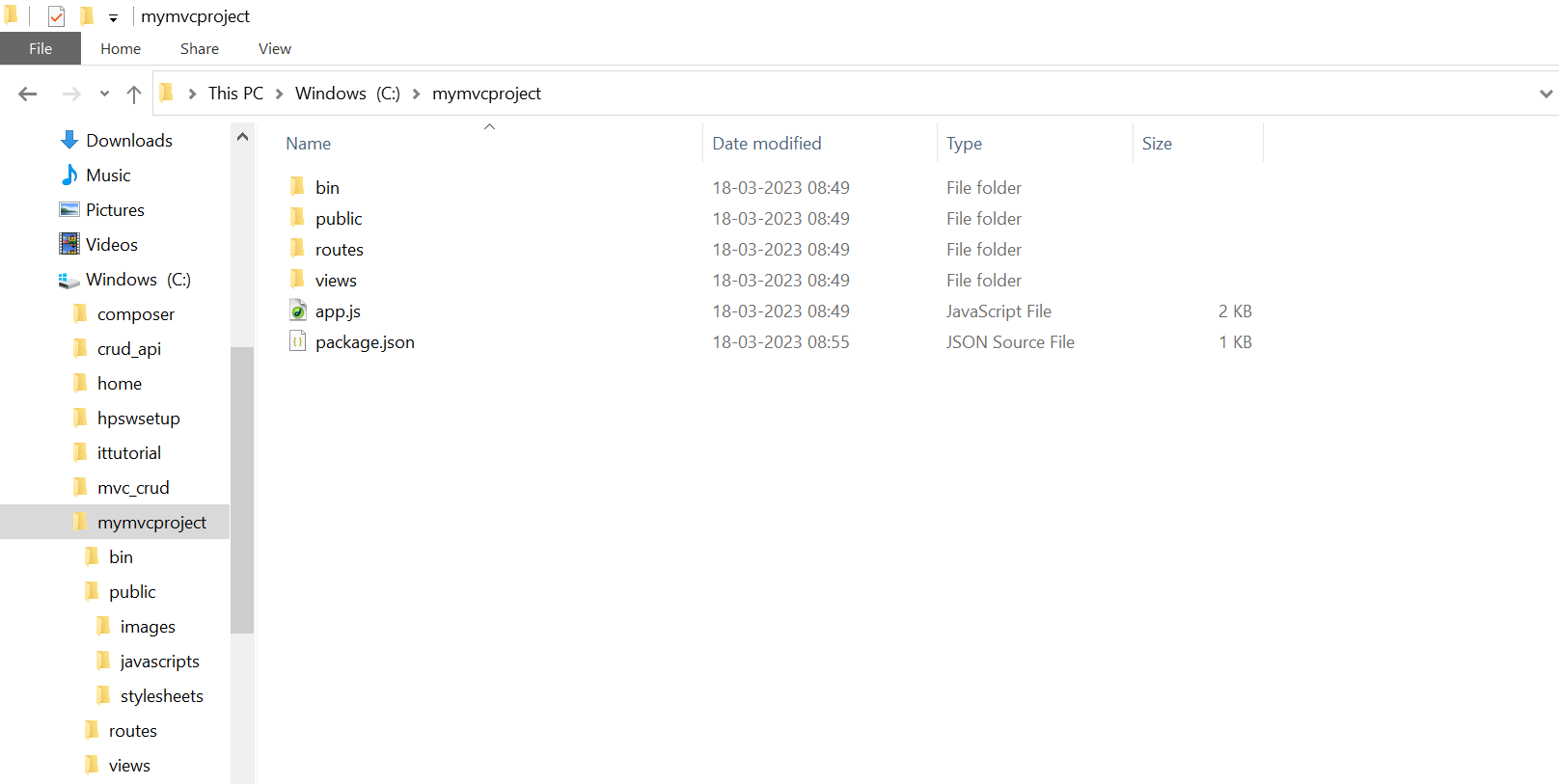Viewport: 1559px width, 784px height.
Task: Click Windows (C:) in the address path
Action: [347, 94]
